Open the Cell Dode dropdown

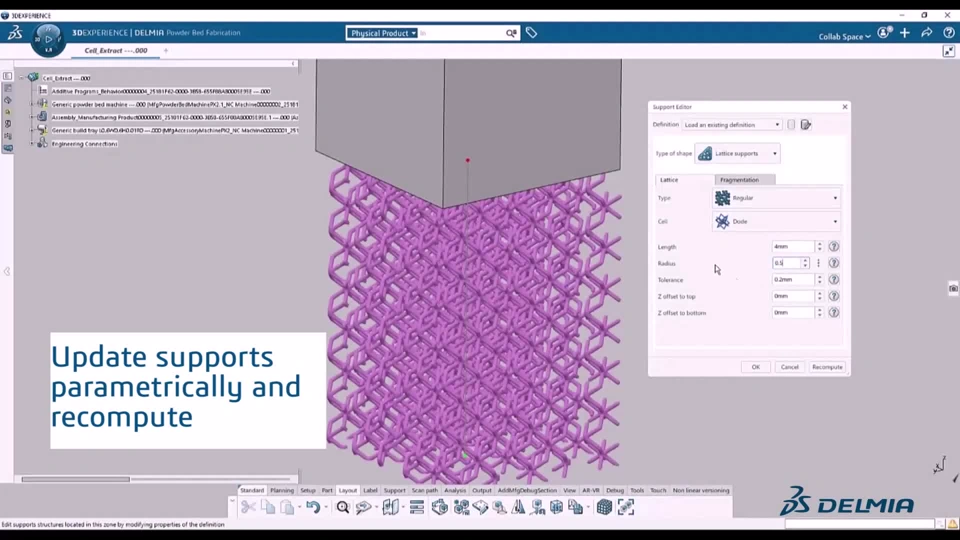pos(776,222)
